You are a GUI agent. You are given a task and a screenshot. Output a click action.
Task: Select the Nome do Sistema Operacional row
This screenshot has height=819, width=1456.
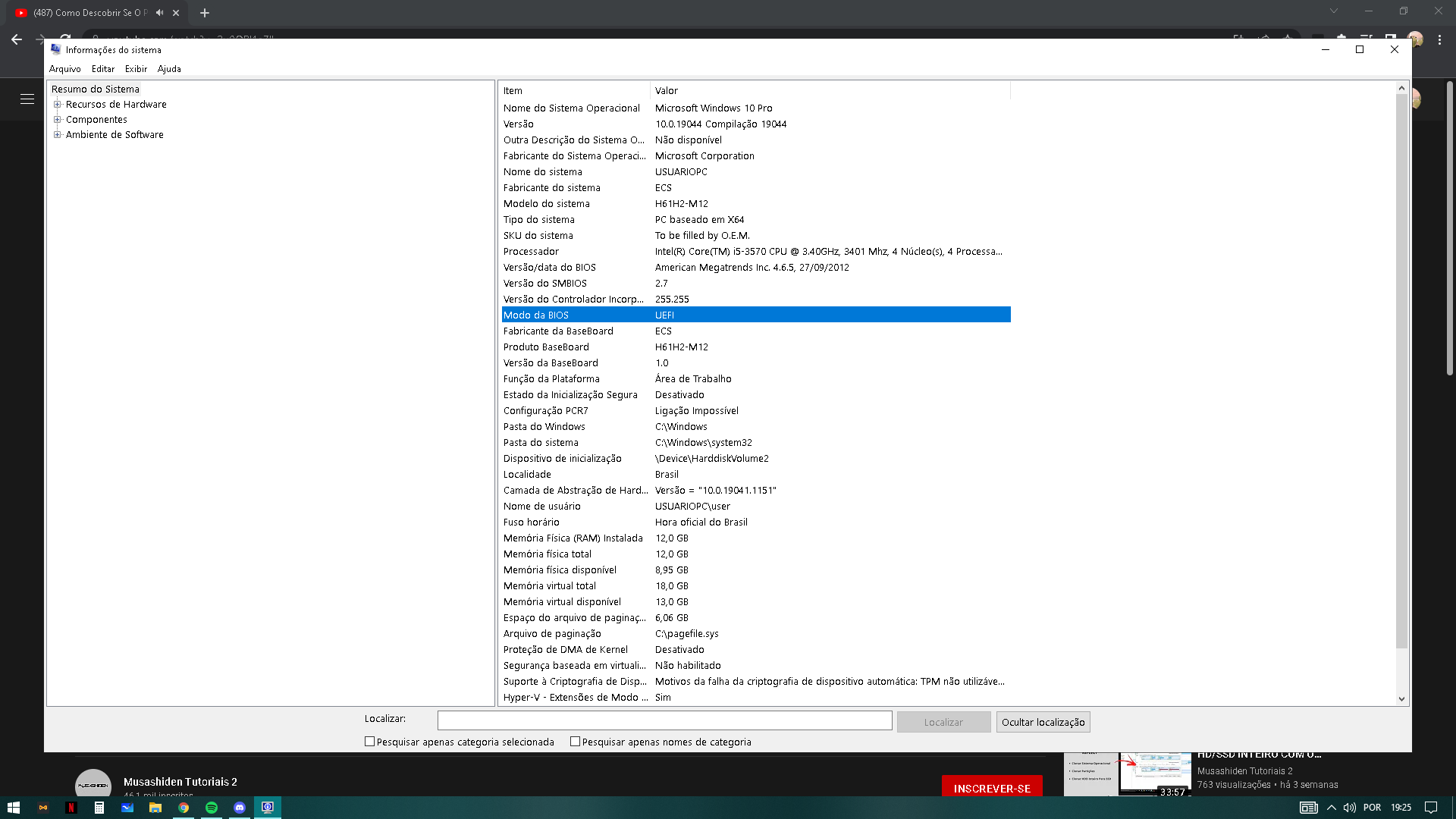pyautogui.click(x=756, y=108)
